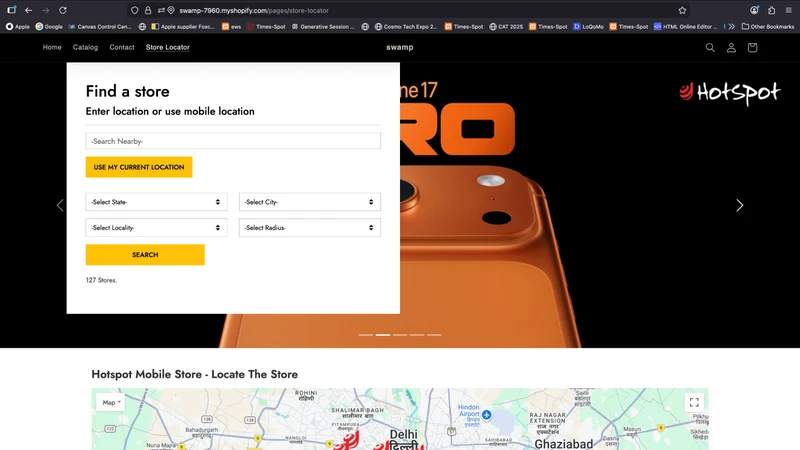
Task: Open the Contact navigation item
Action: 122,47
